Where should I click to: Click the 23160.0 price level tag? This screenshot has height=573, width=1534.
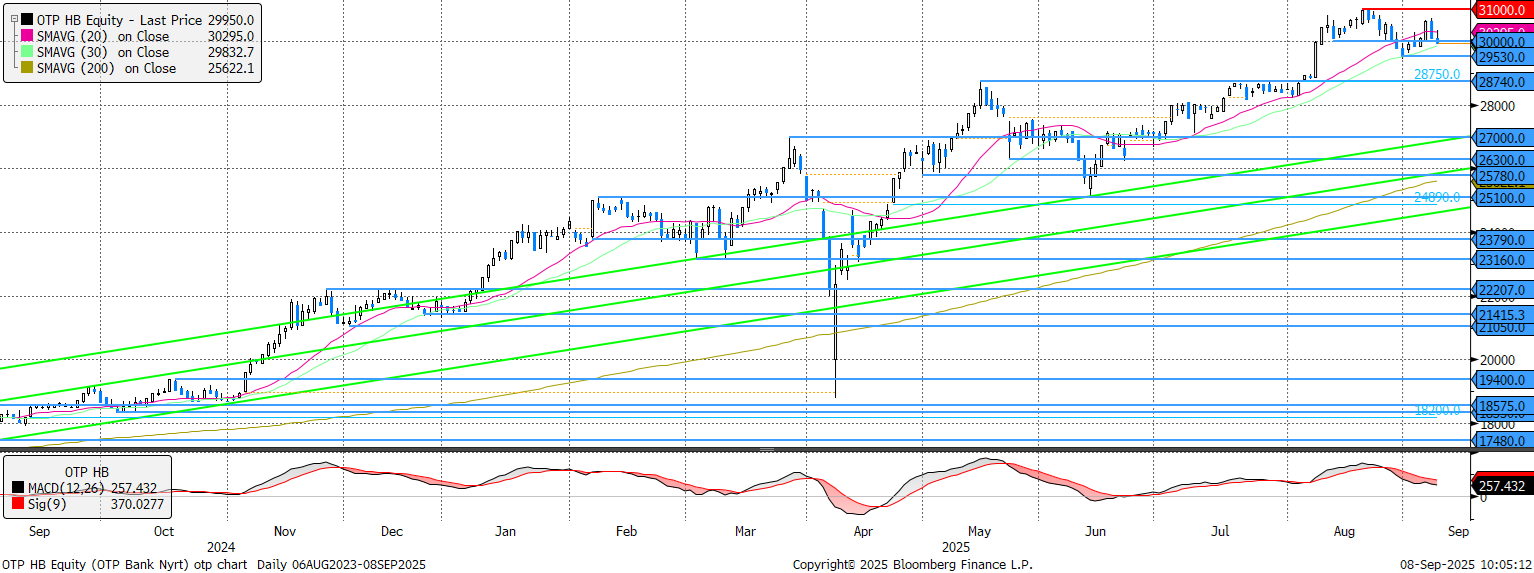[x=1501, y=260]
